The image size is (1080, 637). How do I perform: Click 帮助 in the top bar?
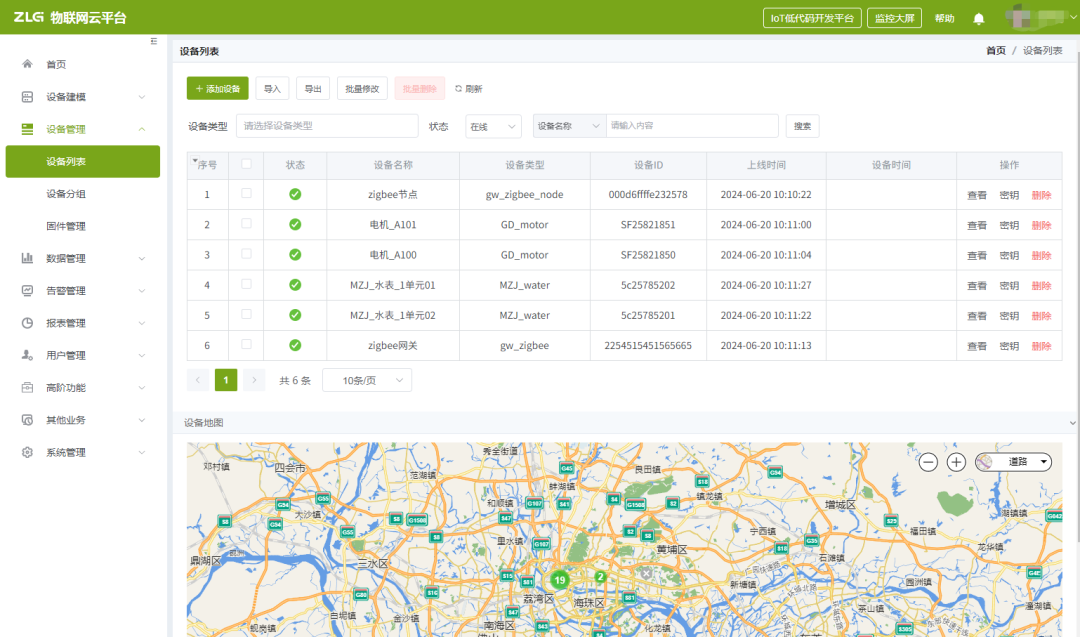click(944, 19)
